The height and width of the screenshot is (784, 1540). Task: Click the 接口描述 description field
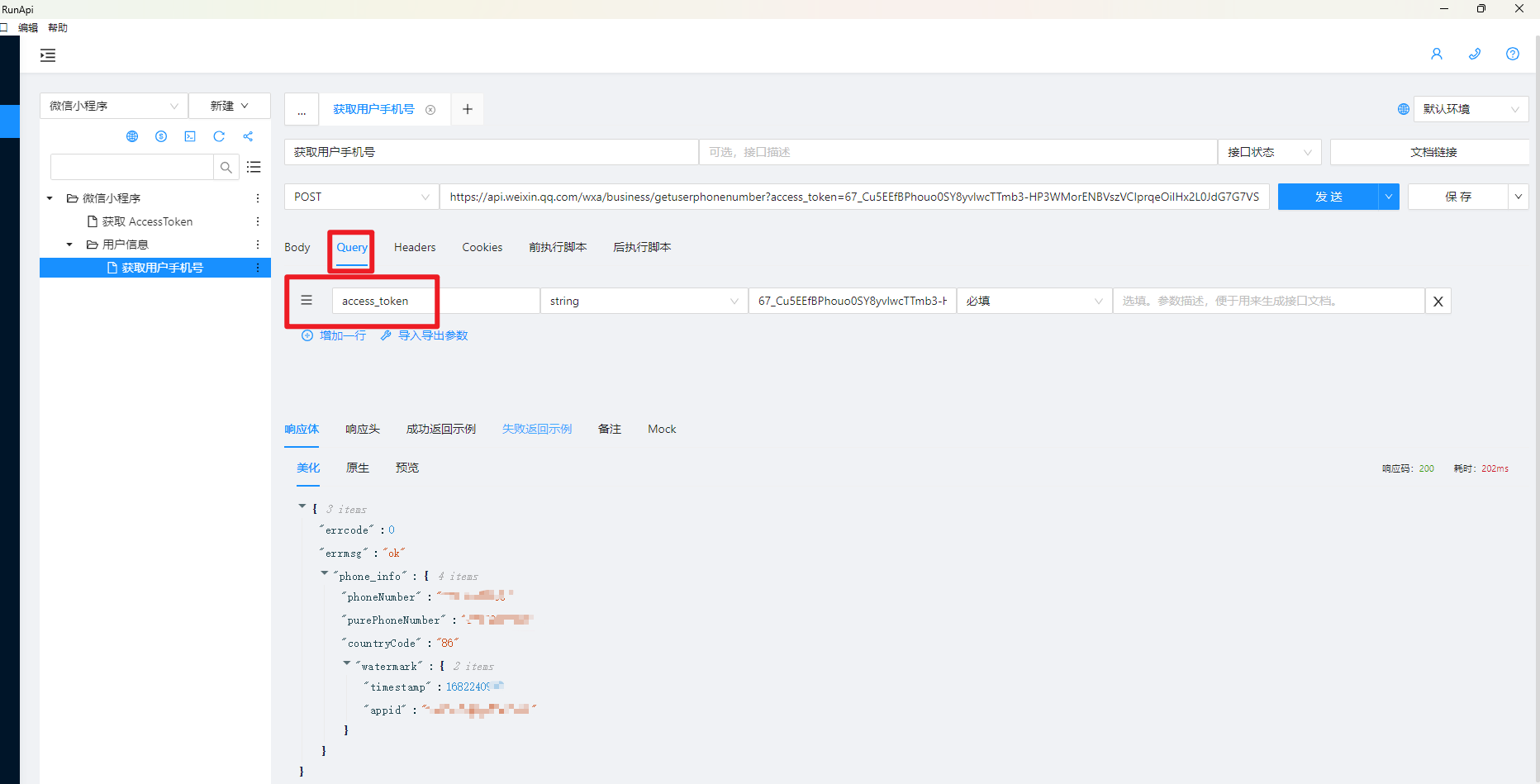(958, 152)
